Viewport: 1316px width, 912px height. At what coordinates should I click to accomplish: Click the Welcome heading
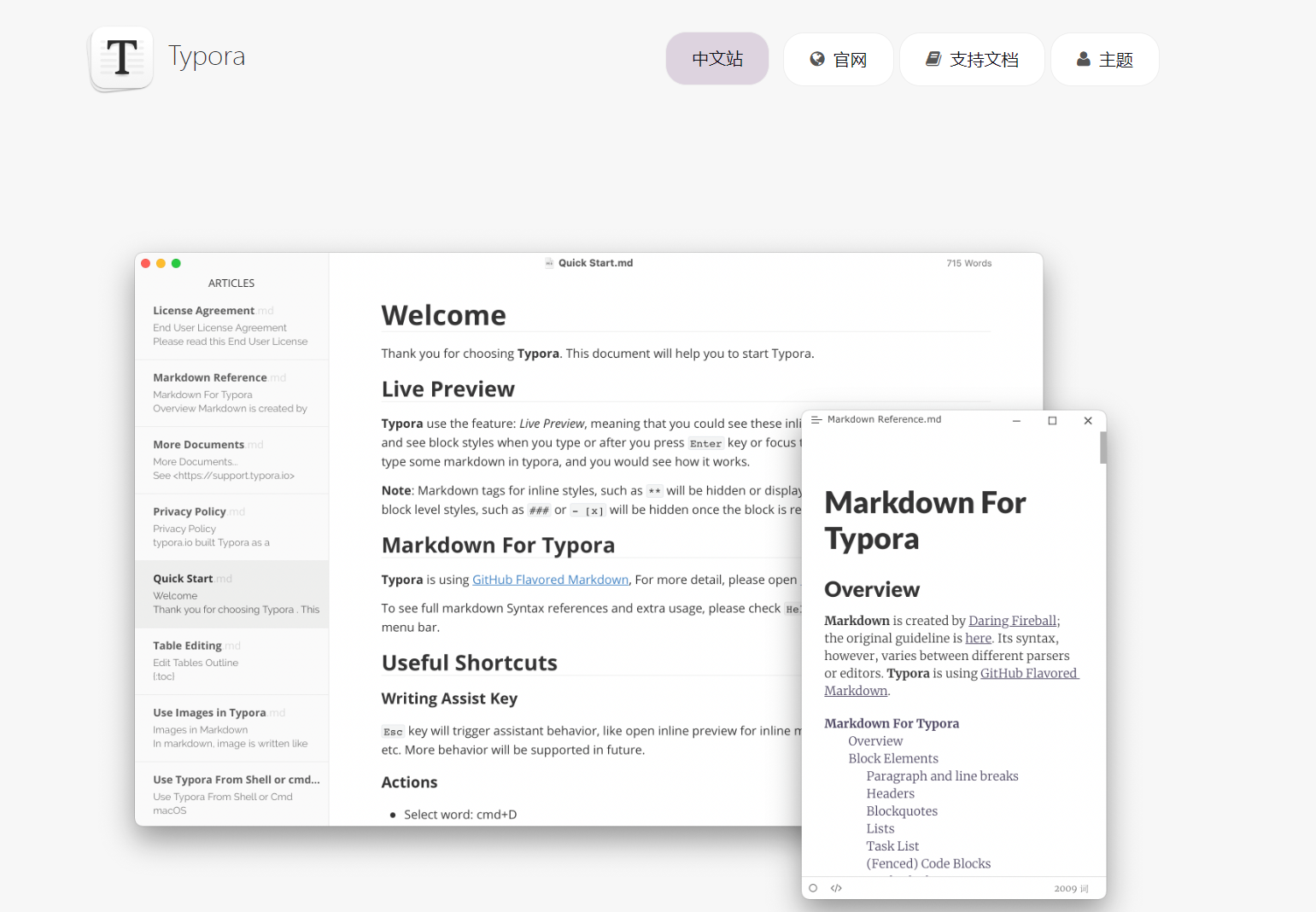tap(443, 315)
